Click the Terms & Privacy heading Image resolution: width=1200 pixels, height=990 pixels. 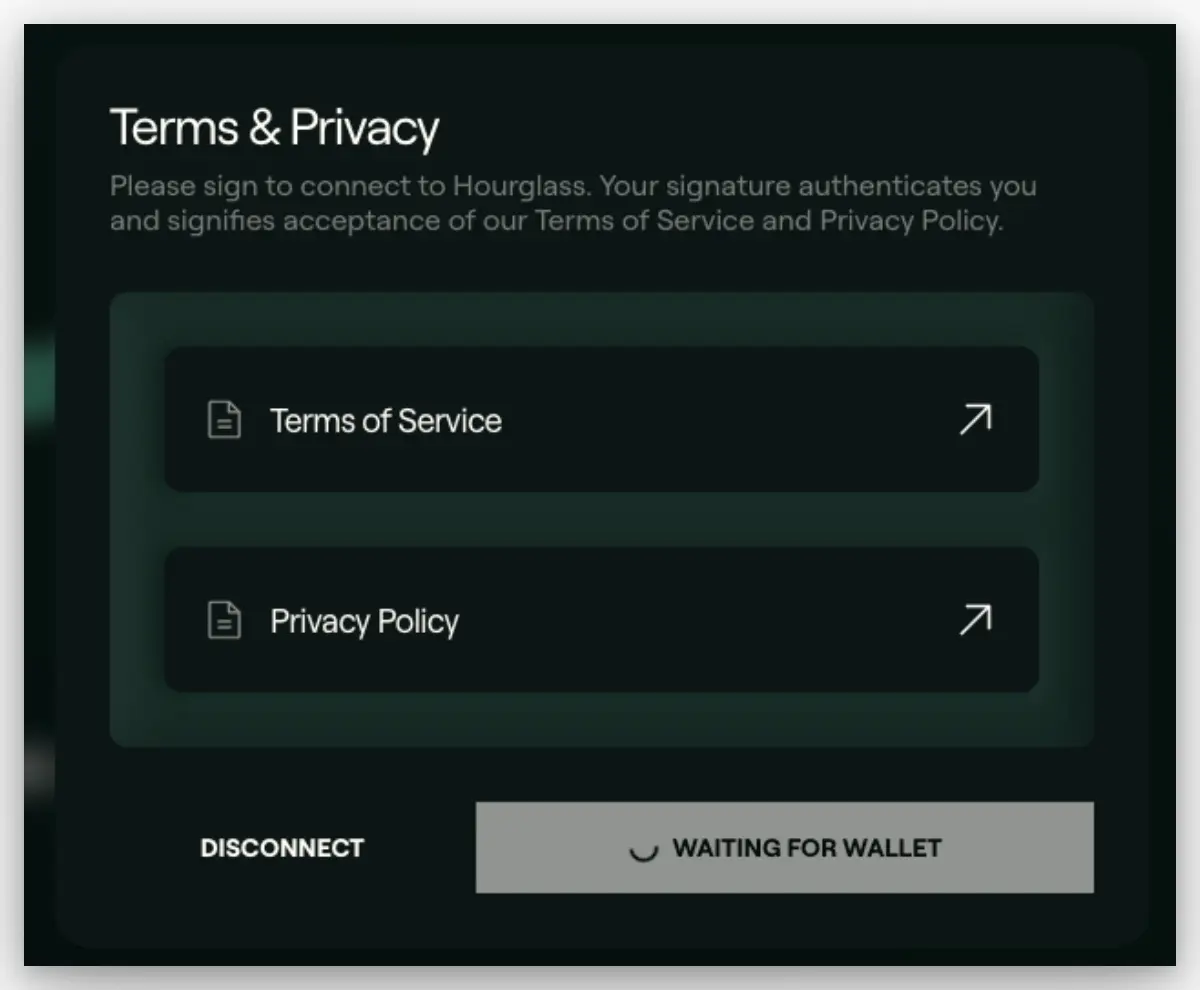point(274,128)
